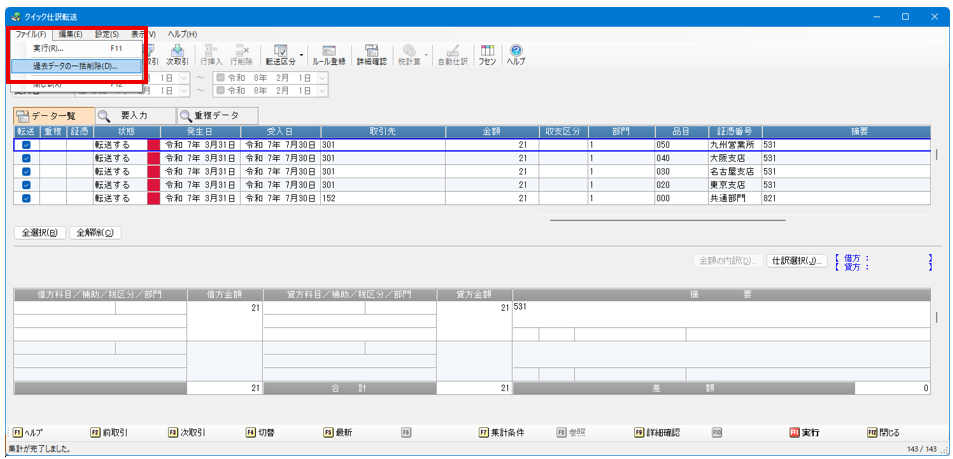
Task: Toggle 転送 checkbox in the last row (152)
Action: pos(26,198)
